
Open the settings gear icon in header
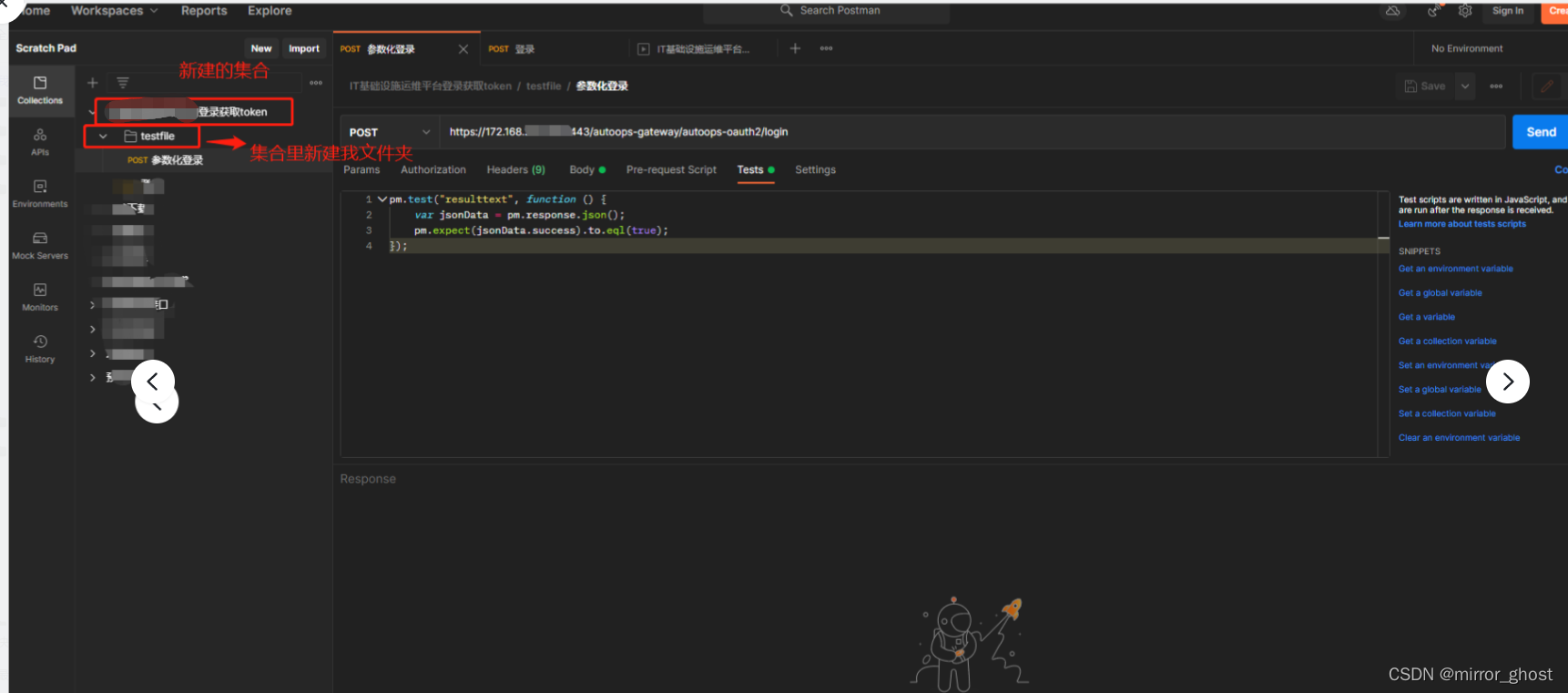pos(1465,11)
